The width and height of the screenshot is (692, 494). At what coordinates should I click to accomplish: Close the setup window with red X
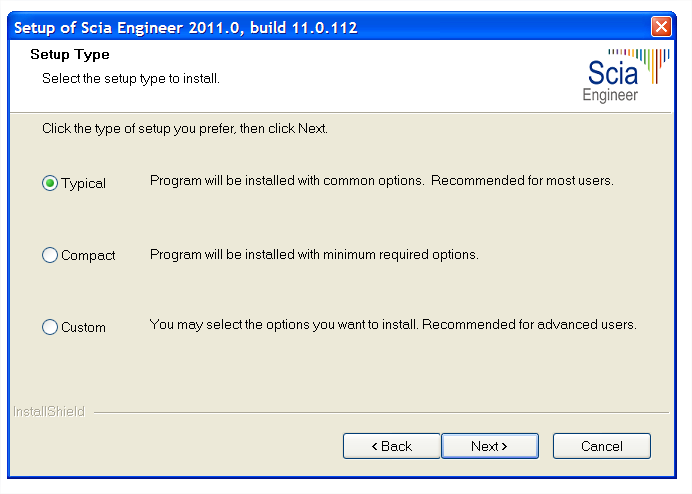click(x=661, y=27)
